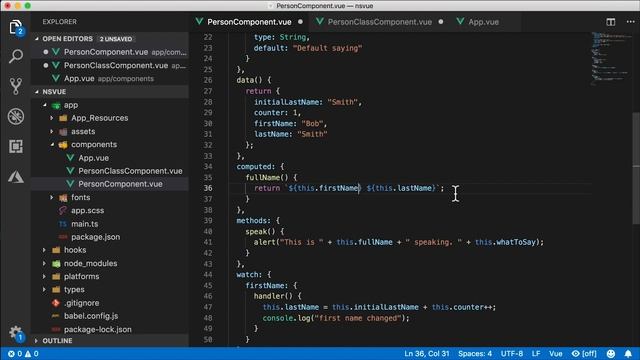640x360 pixels.
Task: Open .gitignore file
Action: (81, 303)
